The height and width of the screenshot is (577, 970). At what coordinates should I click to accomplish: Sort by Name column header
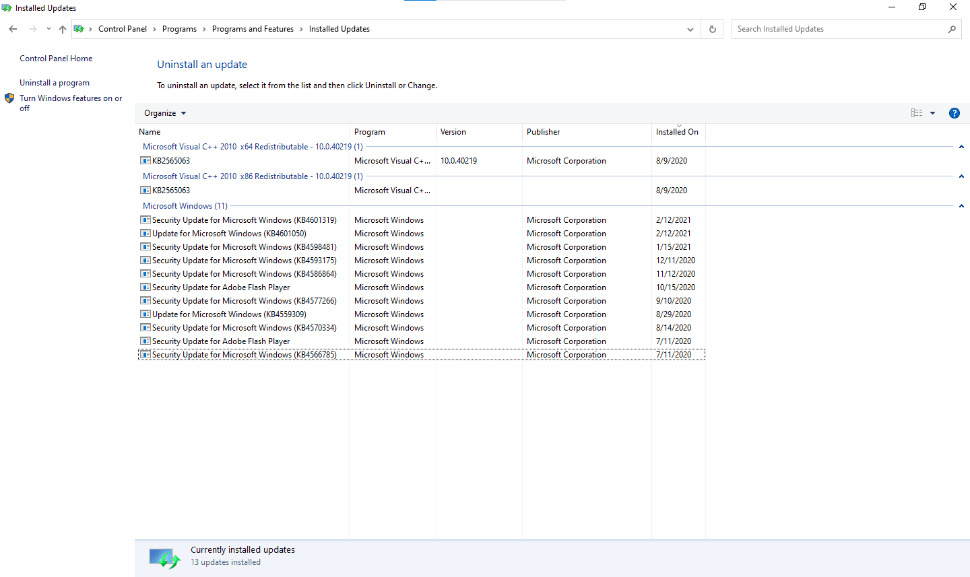coord(242,132)
